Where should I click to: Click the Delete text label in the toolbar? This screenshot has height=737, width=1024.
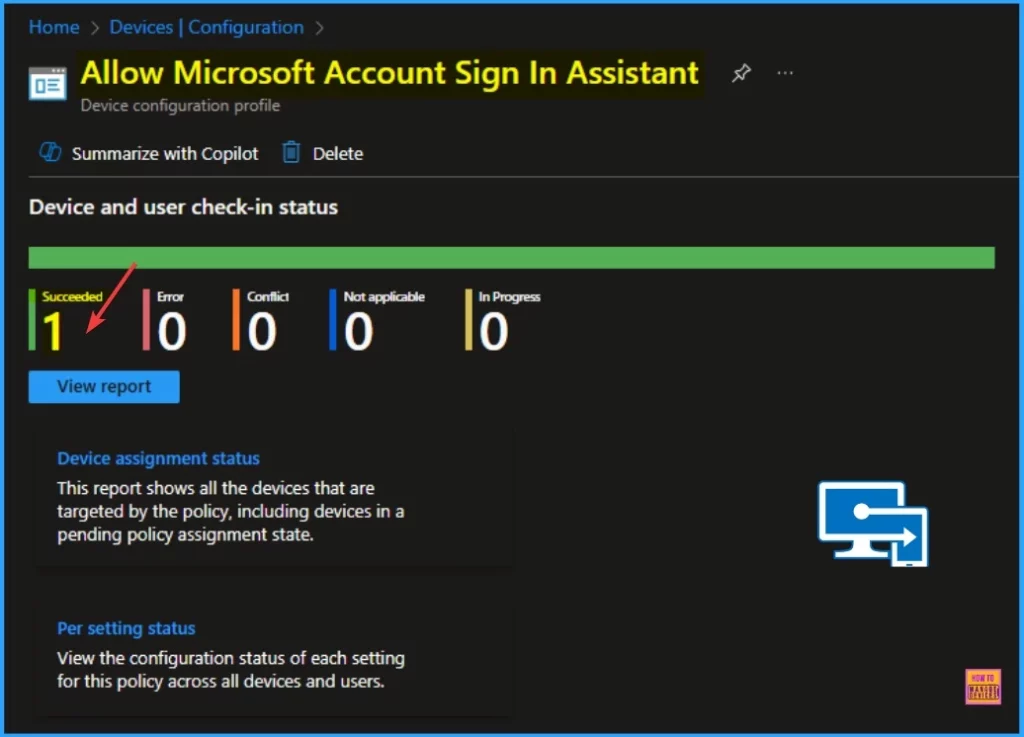(338, 153)
